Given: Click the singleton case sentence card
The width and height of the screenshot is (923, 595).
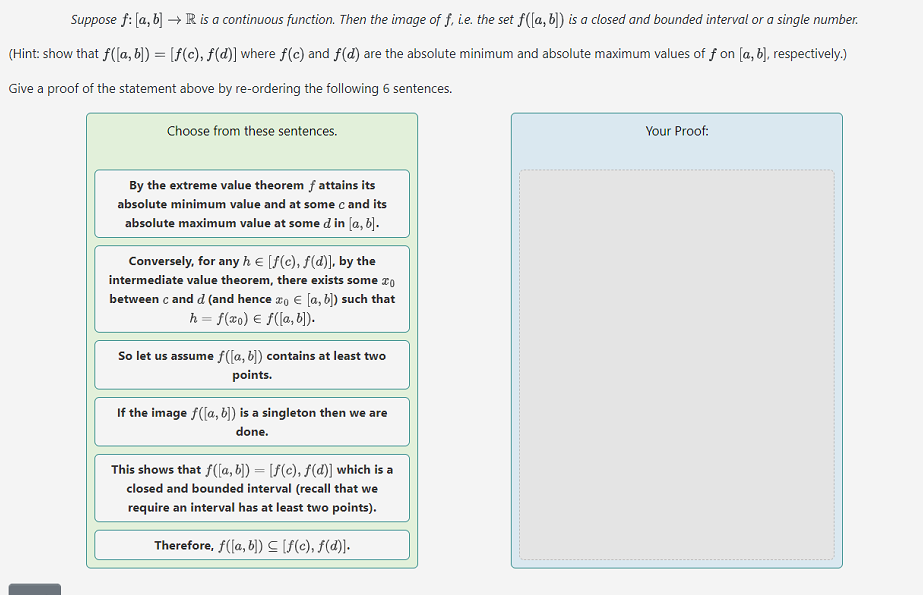Looking at the screenshot, I should (x=251, y=421).
